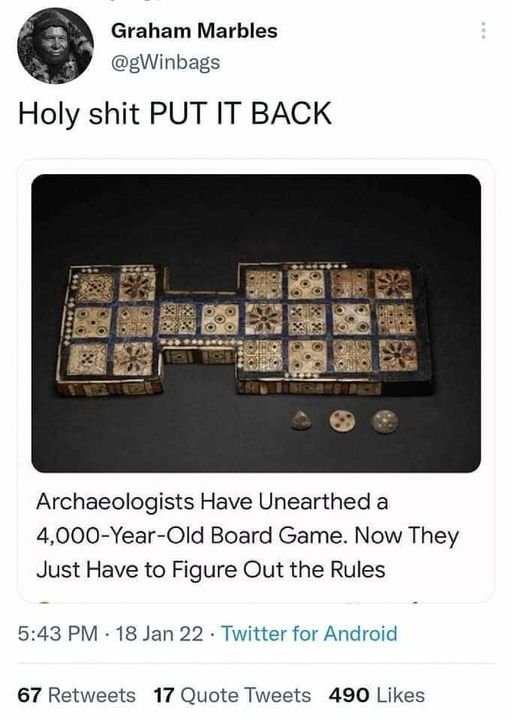Click the rosette square on board's right end

pos(394,283)
